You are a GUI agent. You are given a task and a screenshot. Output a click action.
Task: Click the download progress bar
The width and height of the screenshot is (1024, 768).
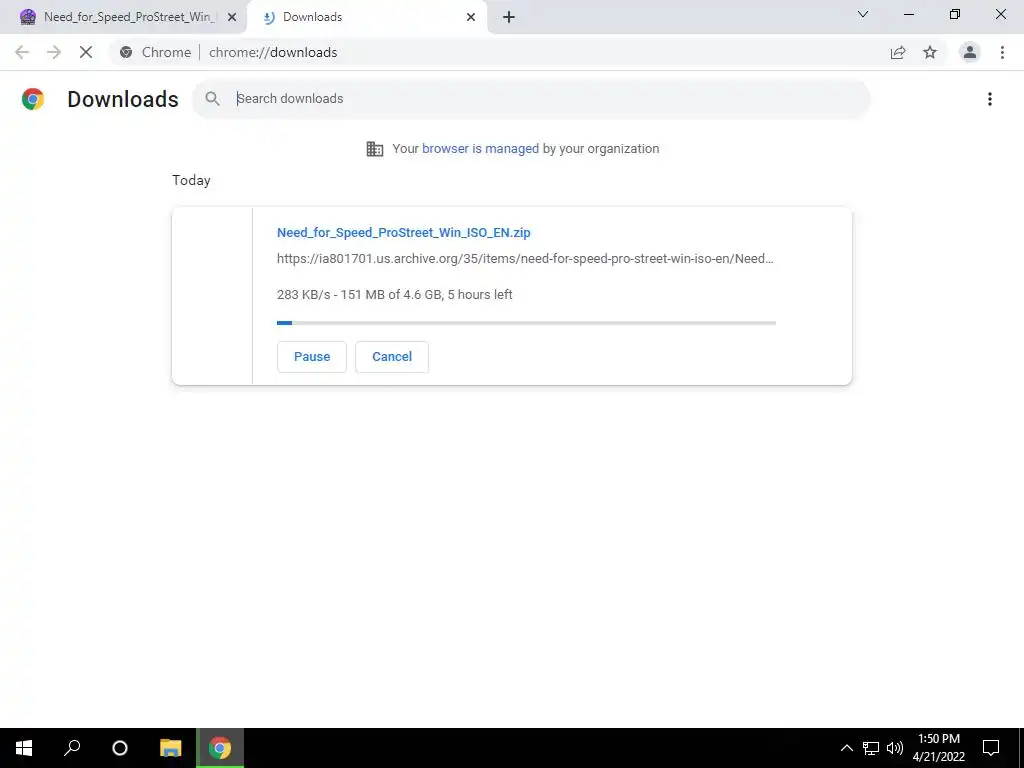click(526, 323)
